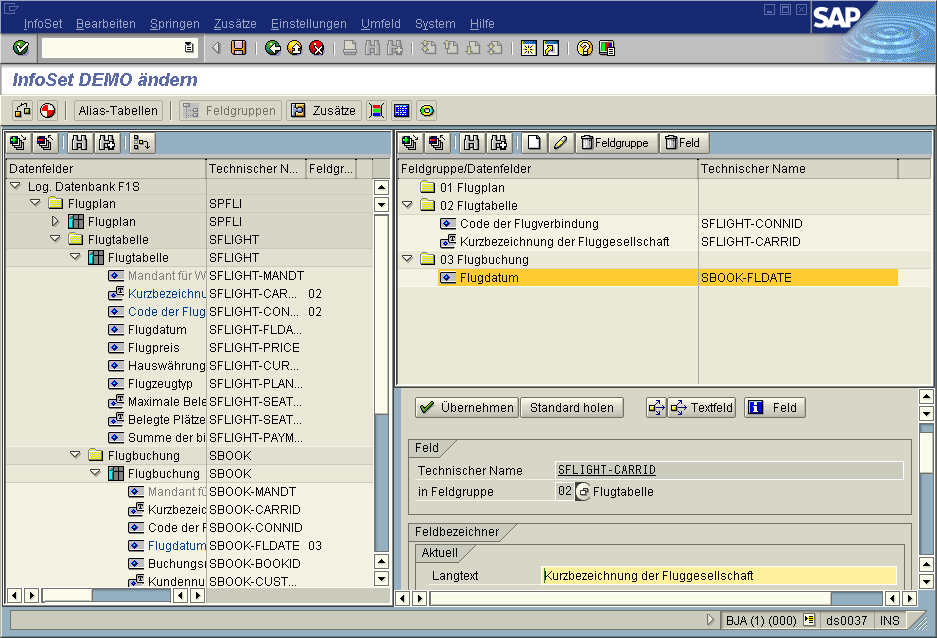Click the Save diskette icon
937x638 pixels.
click(239, 48)
